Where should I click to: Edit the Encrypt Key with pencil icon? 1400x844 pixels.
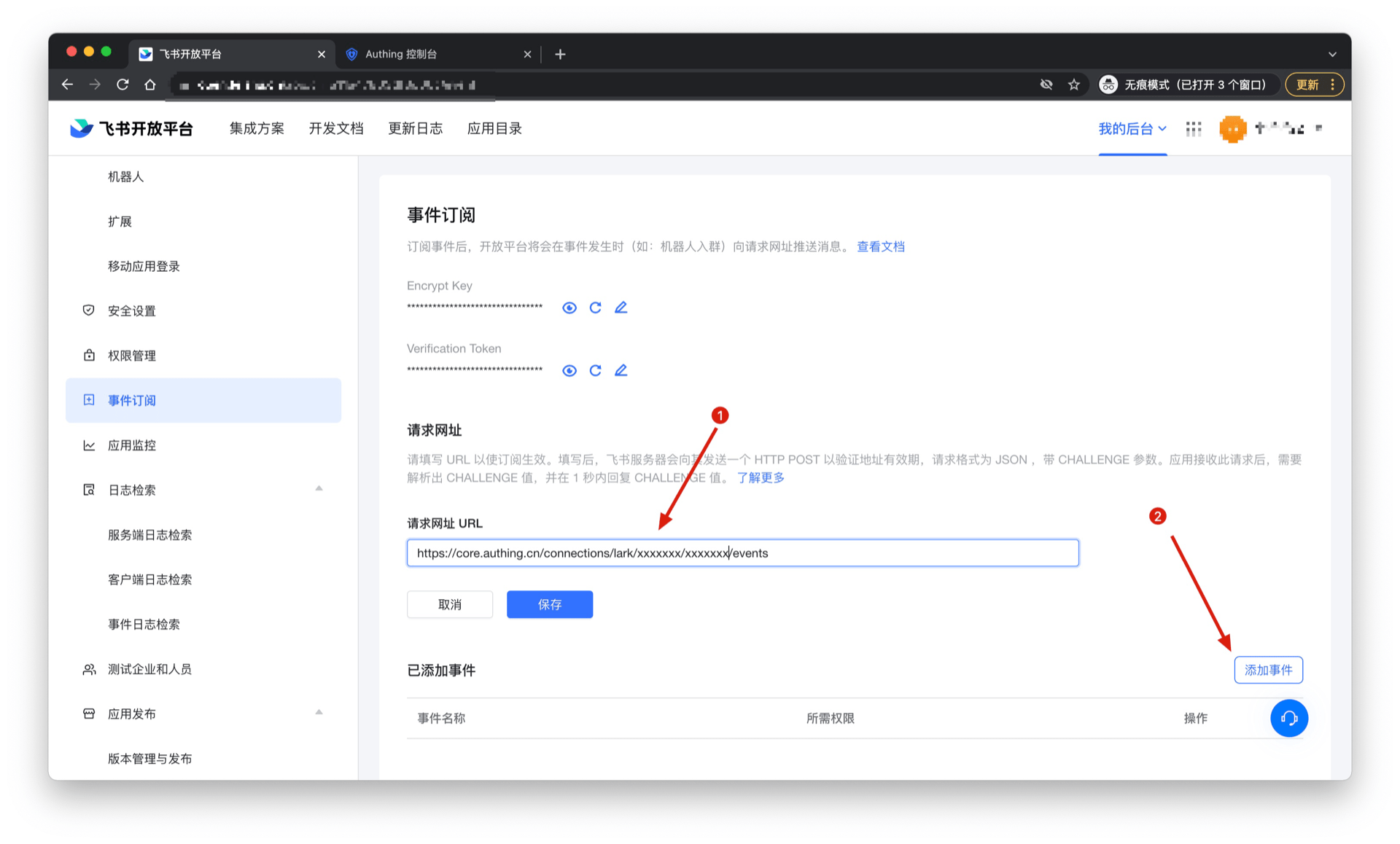[621, 308]
